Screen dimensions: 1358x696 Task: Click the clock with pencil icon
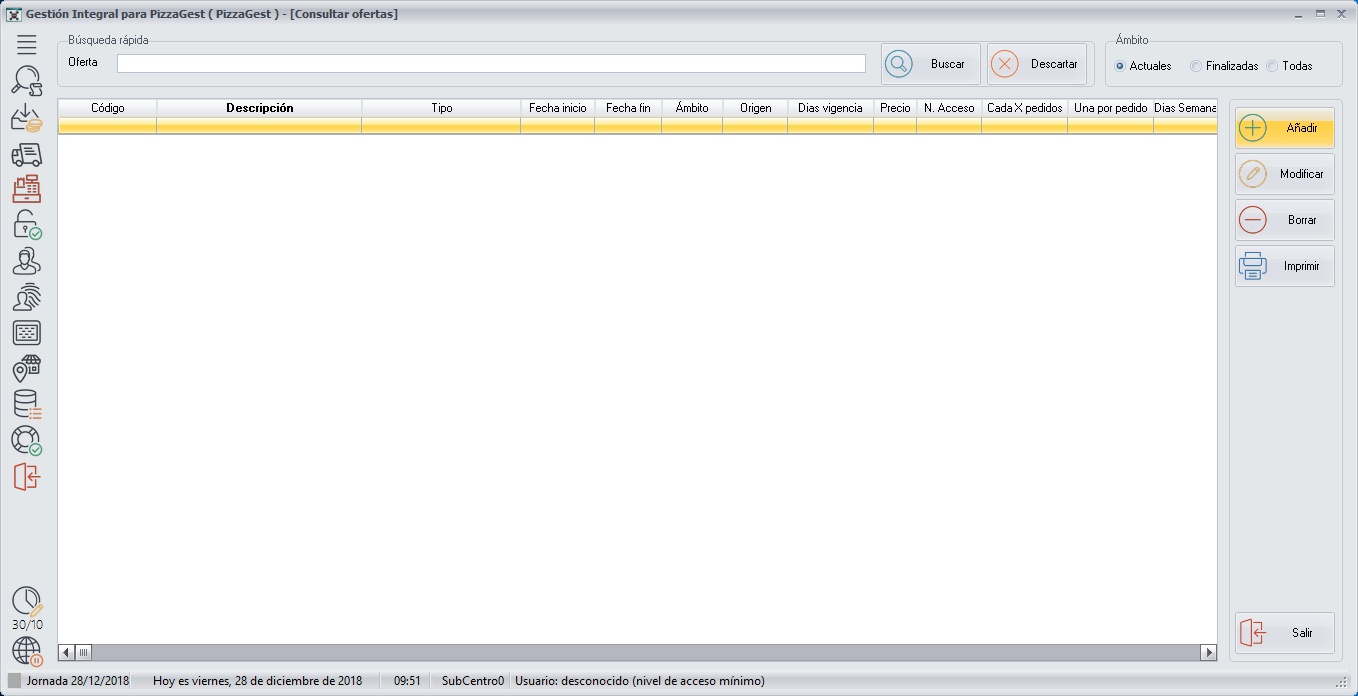click(27, 602)
